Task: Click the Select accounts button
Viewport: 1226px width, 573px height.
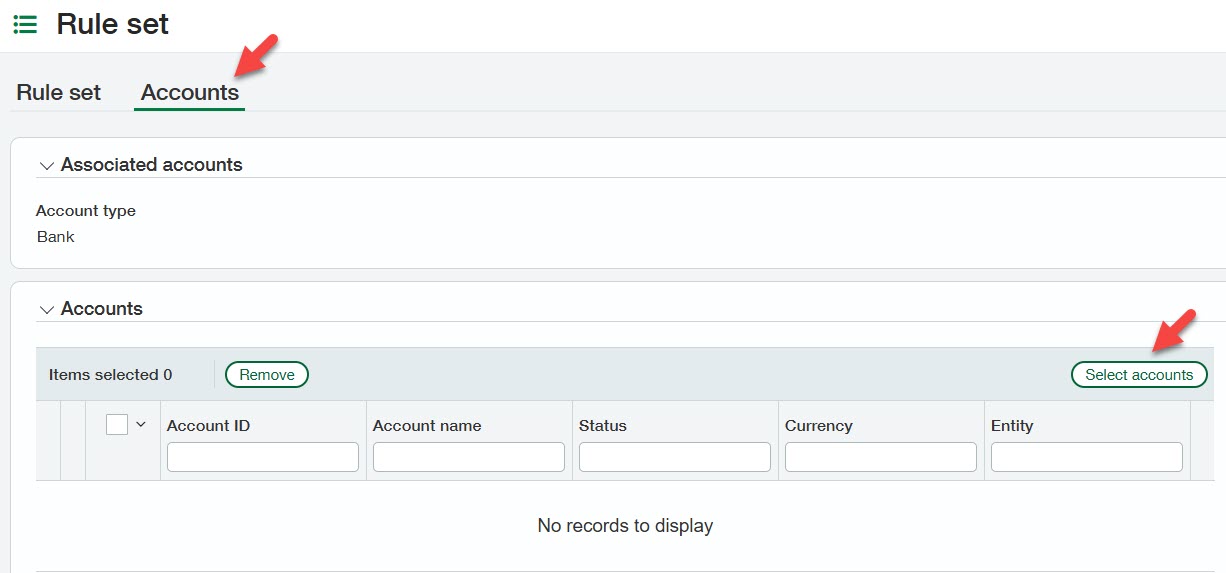Action: tap(1139, 375)
